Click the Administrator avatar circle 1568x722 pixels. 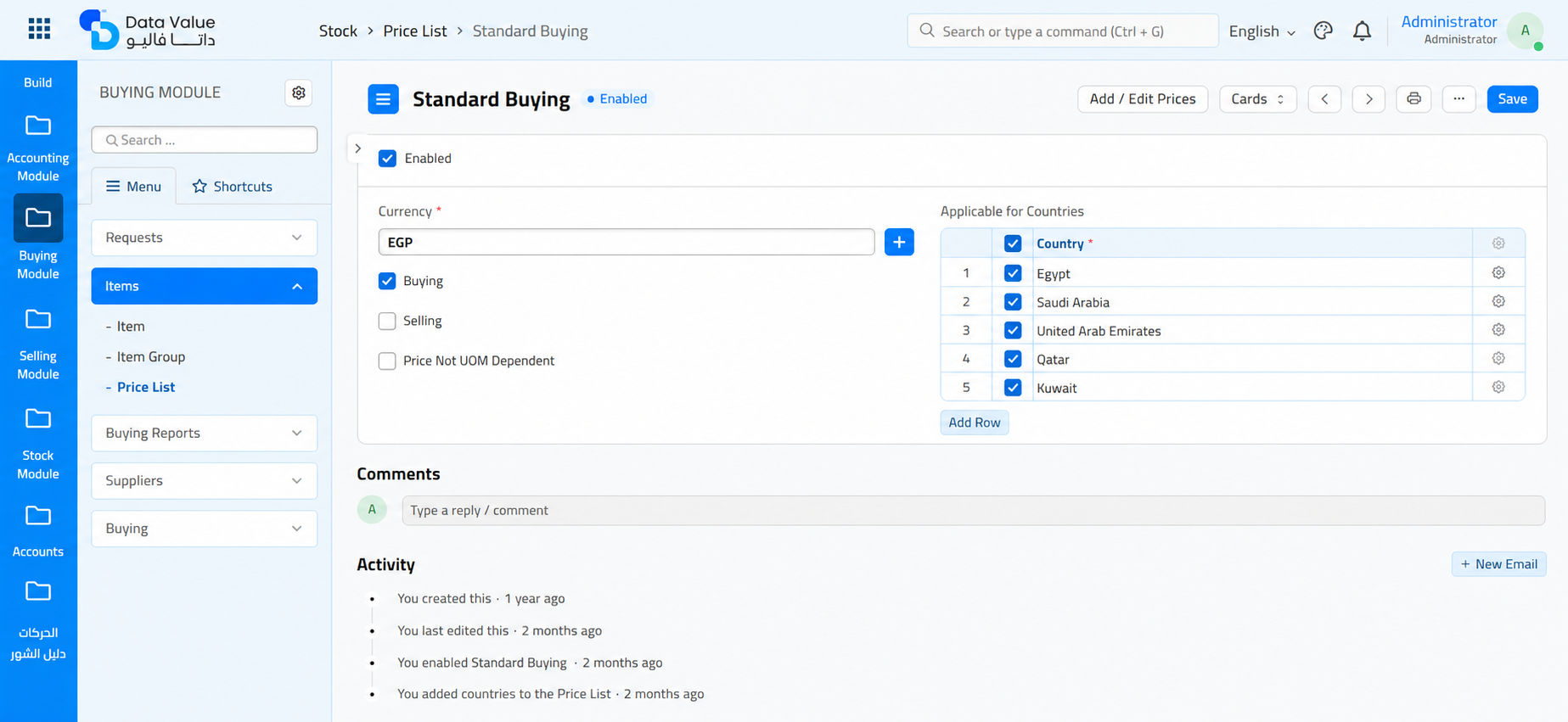point(1525,31)
